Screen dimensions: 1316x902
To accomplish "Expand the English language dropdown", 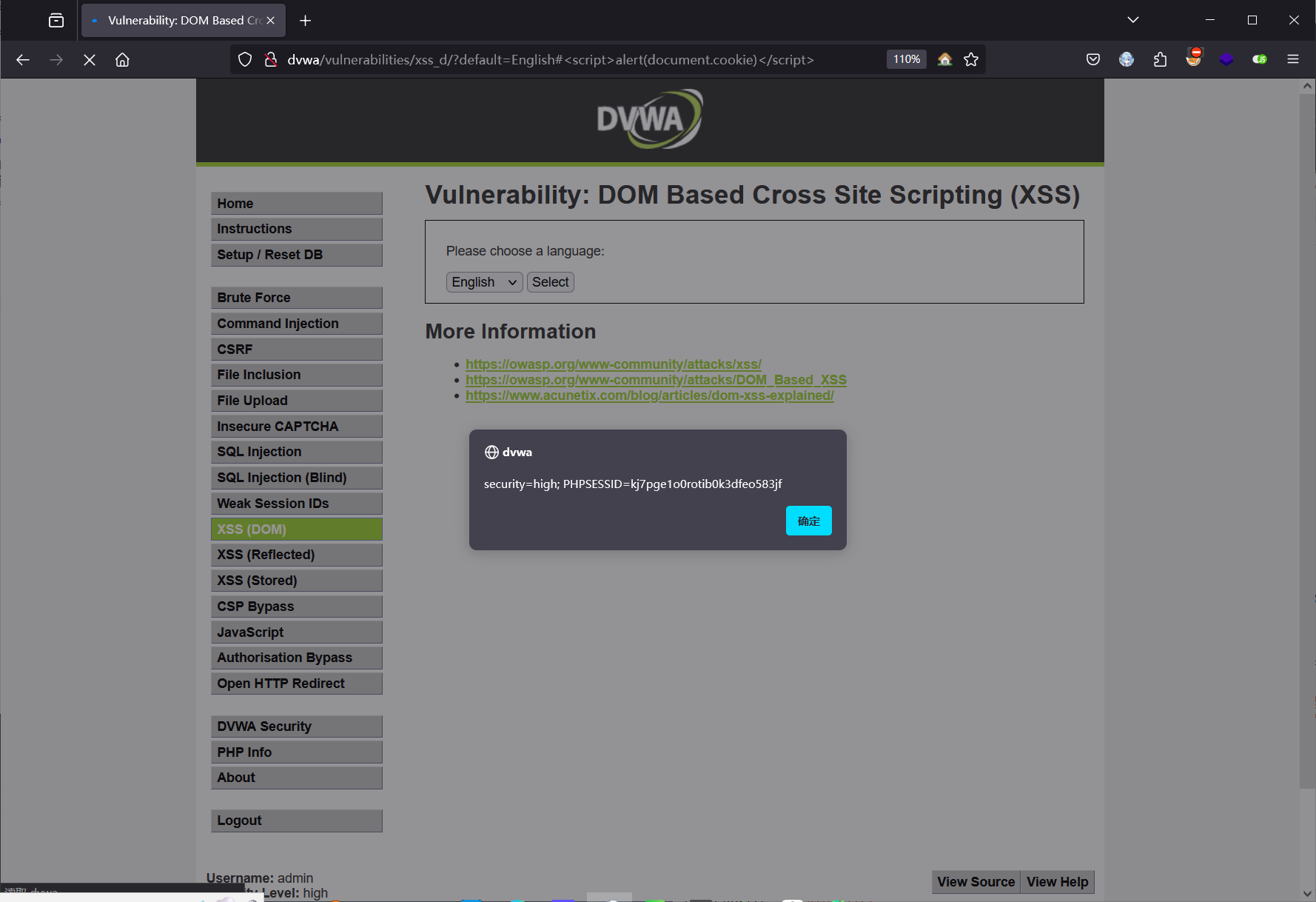I will pyautogui.click(x=484, y=282).
